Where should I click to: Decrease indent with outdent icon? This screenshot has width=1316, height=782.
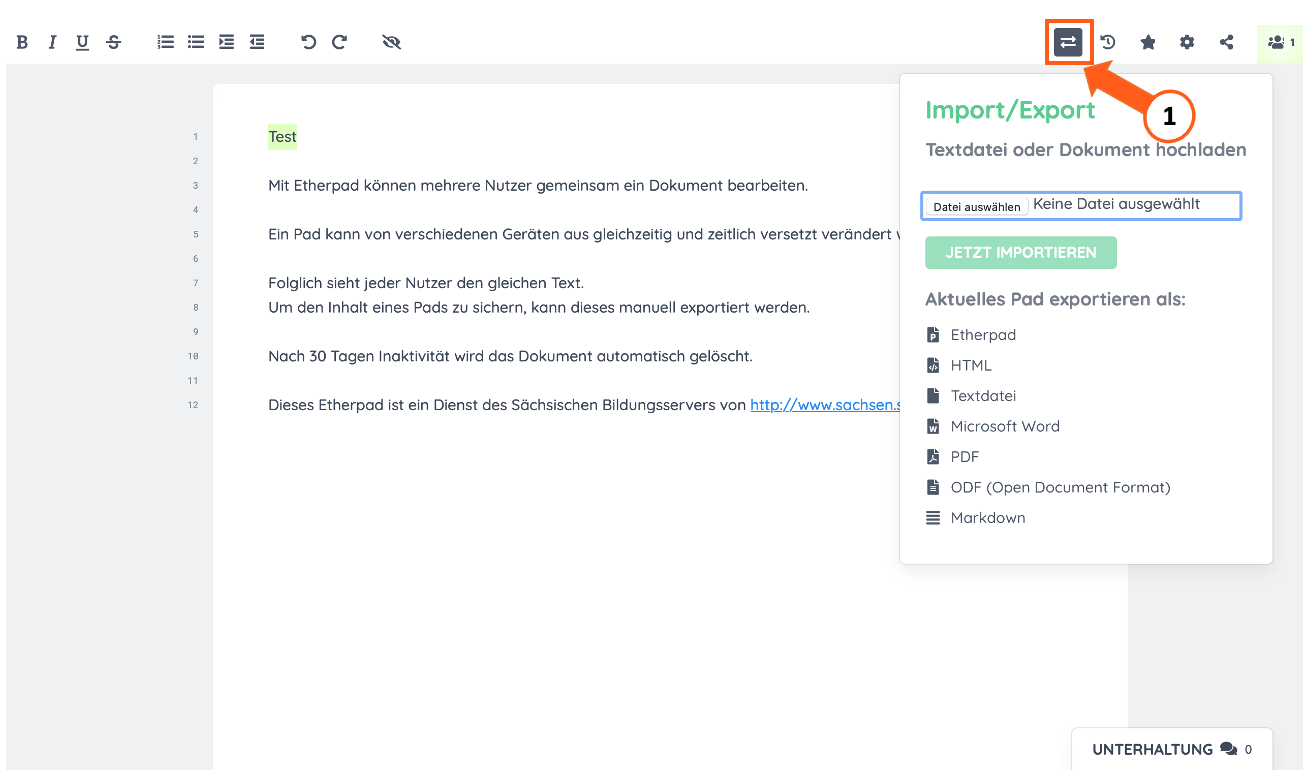pyautogui.click(x=257, y=42)
